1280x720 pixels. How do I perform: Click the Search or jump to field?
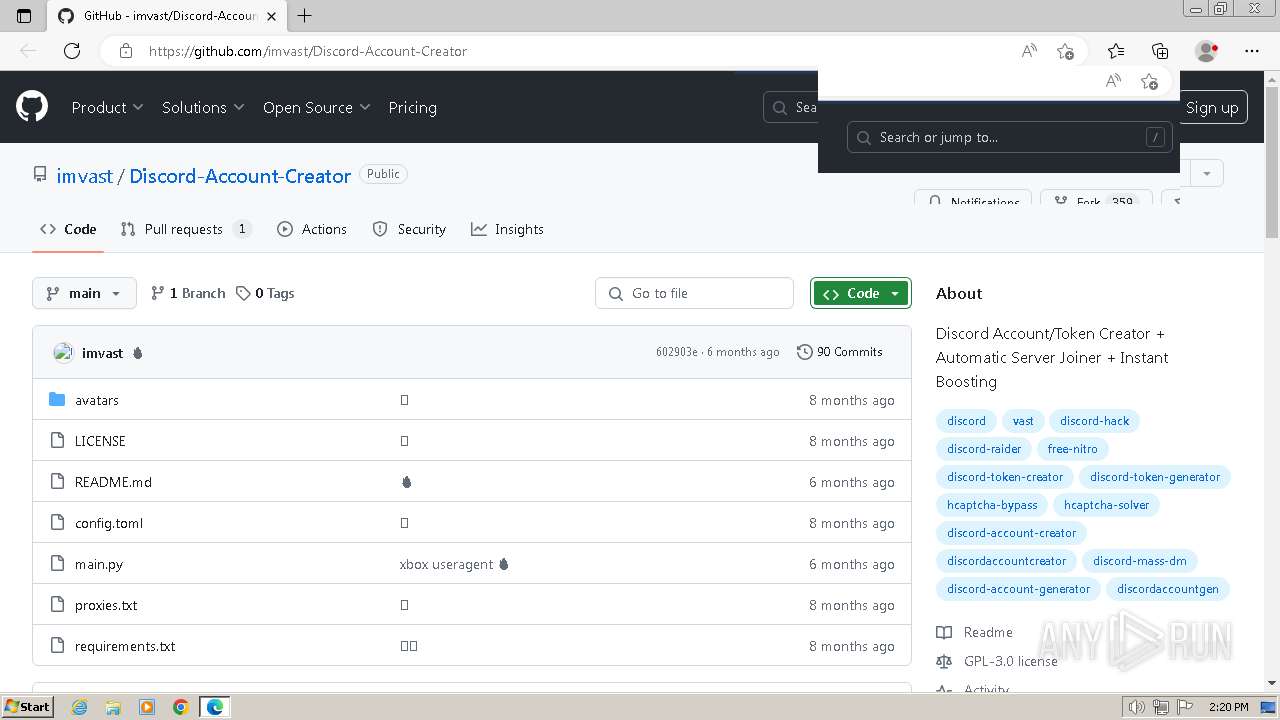coord(1009,137)
